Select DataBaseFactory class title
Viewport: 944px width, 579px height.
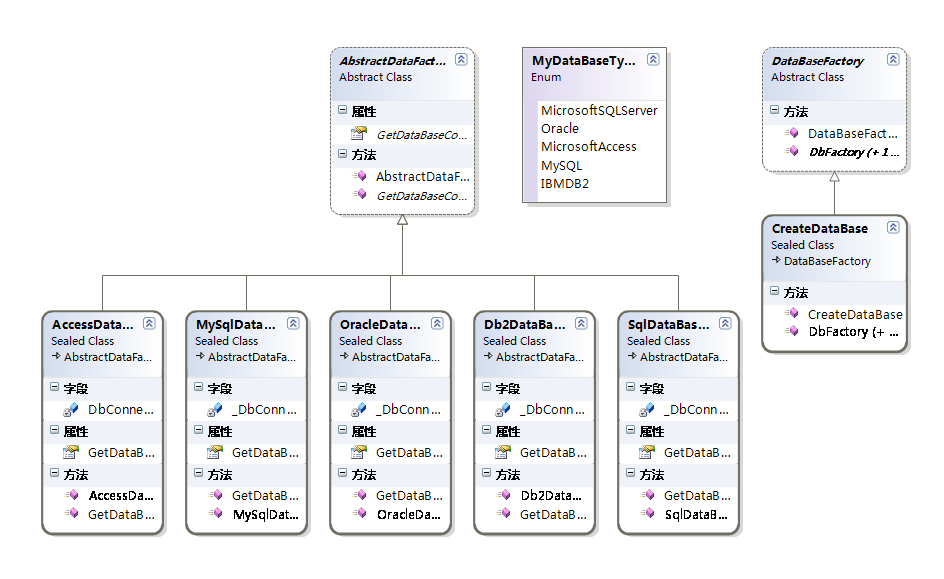(x=818, y=61)
